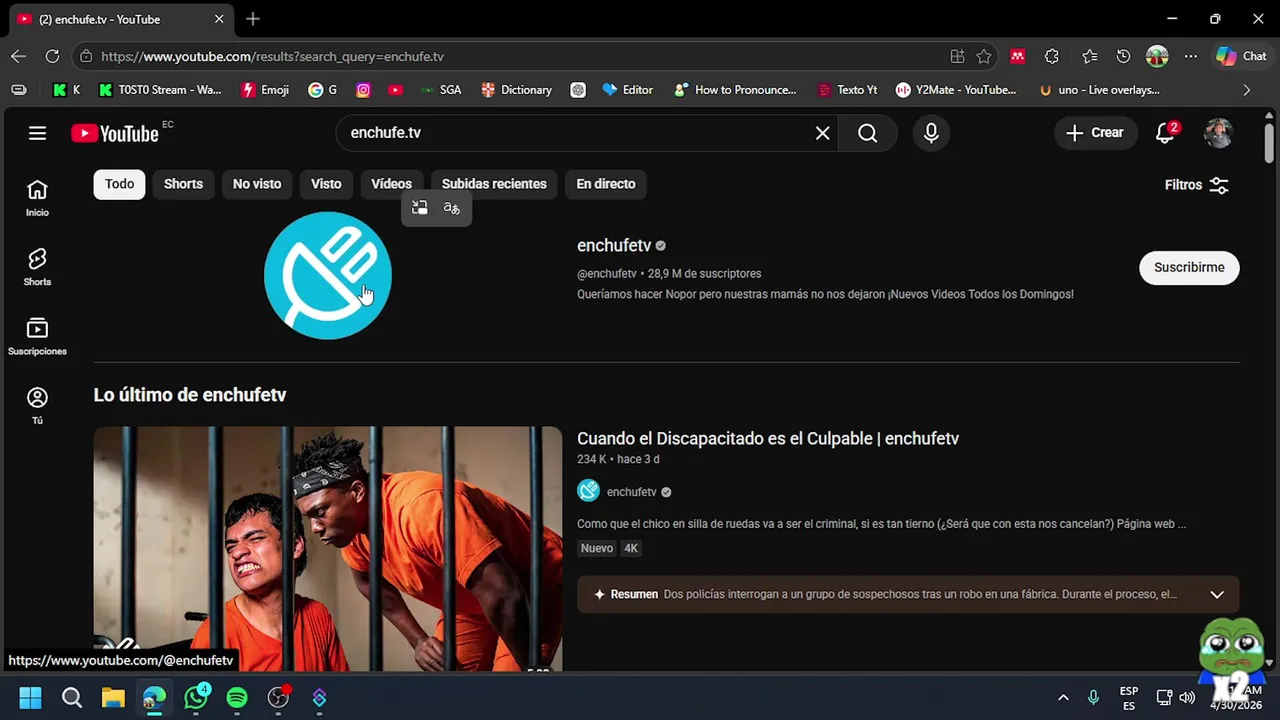Show more bookmarks with the chevron
The width and height of the screenshot is (1280, 720).
click(x=1246, y=90)
